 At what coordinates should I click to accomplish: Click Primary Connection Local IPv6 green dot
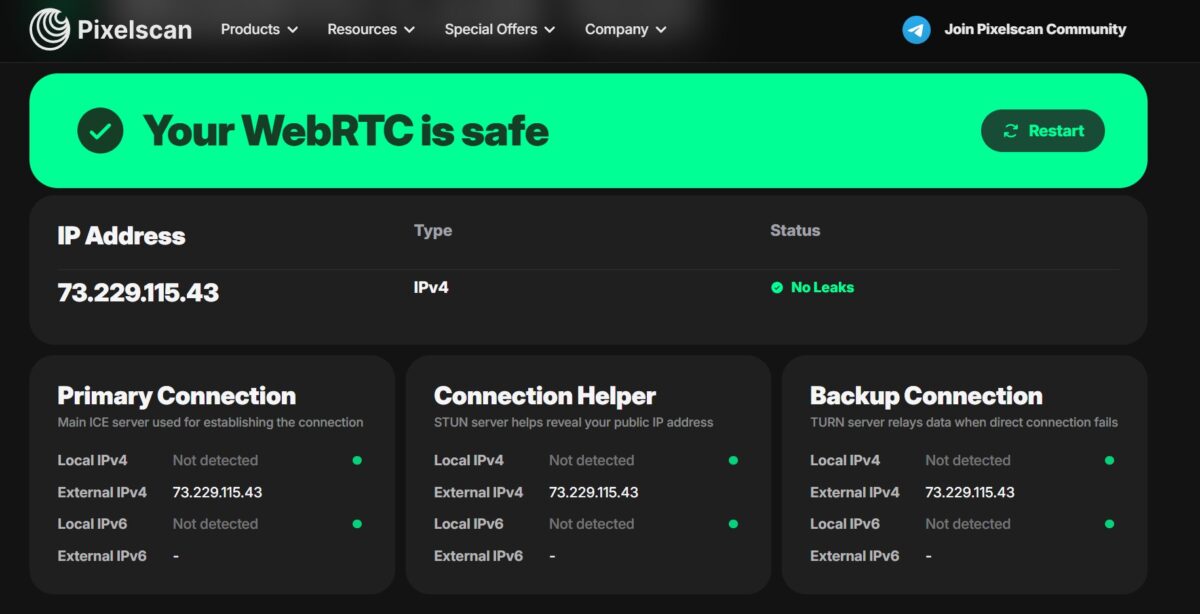pos(357,524)
